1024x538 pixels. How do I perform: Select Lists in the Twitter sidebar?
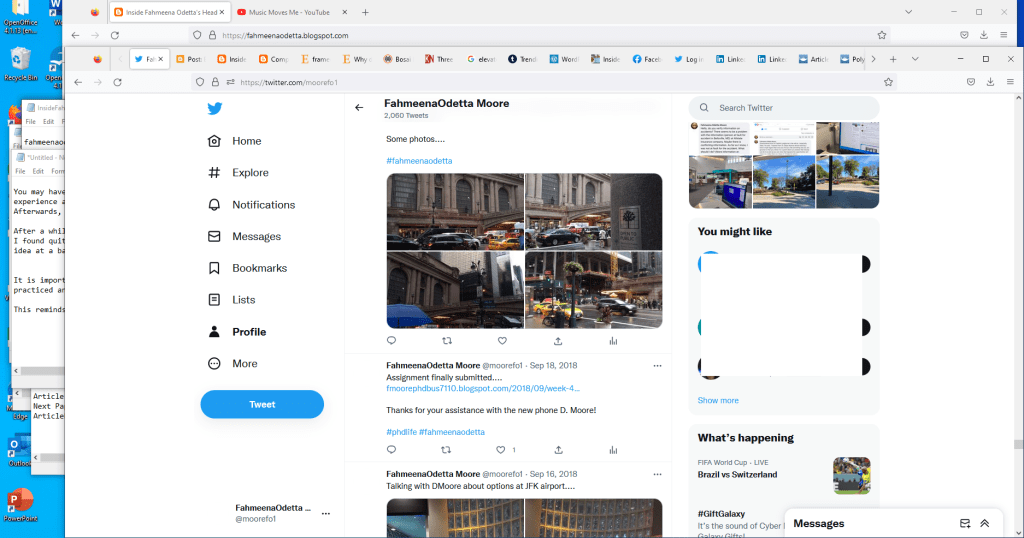pos(243,300)
